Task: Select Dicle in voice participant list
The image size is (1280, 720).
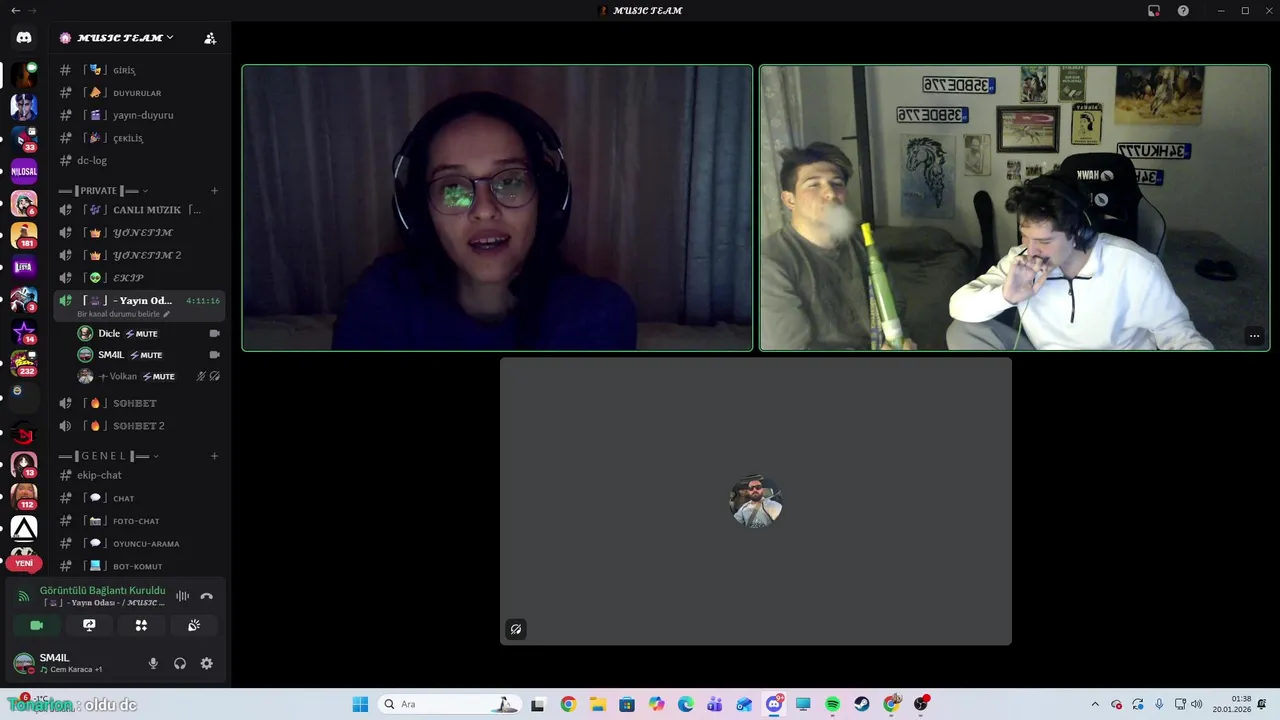Action: coord(149,333)
